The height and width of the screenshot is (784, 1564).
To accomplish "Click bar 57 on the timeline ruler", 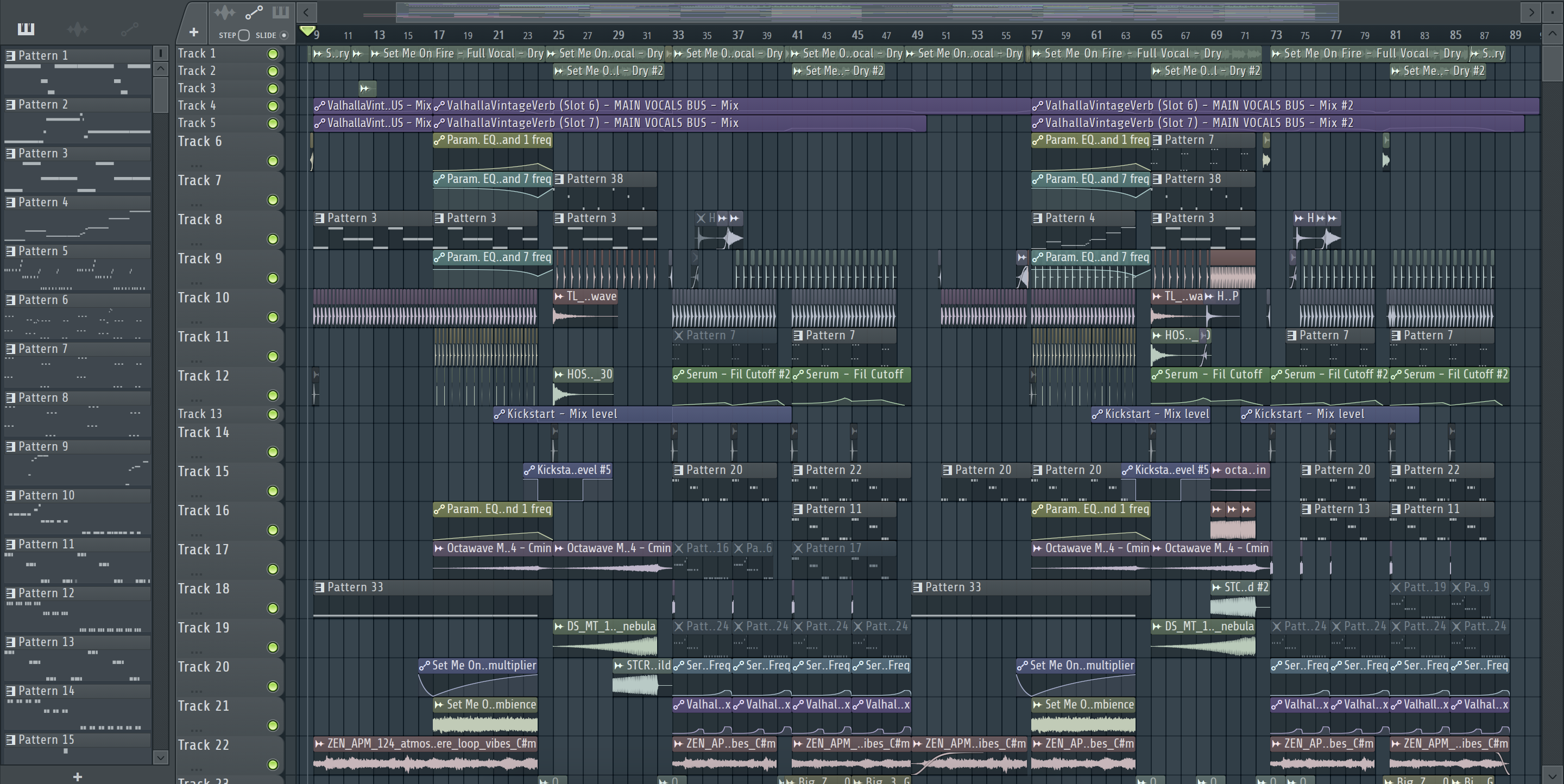I will (1037, 35).
